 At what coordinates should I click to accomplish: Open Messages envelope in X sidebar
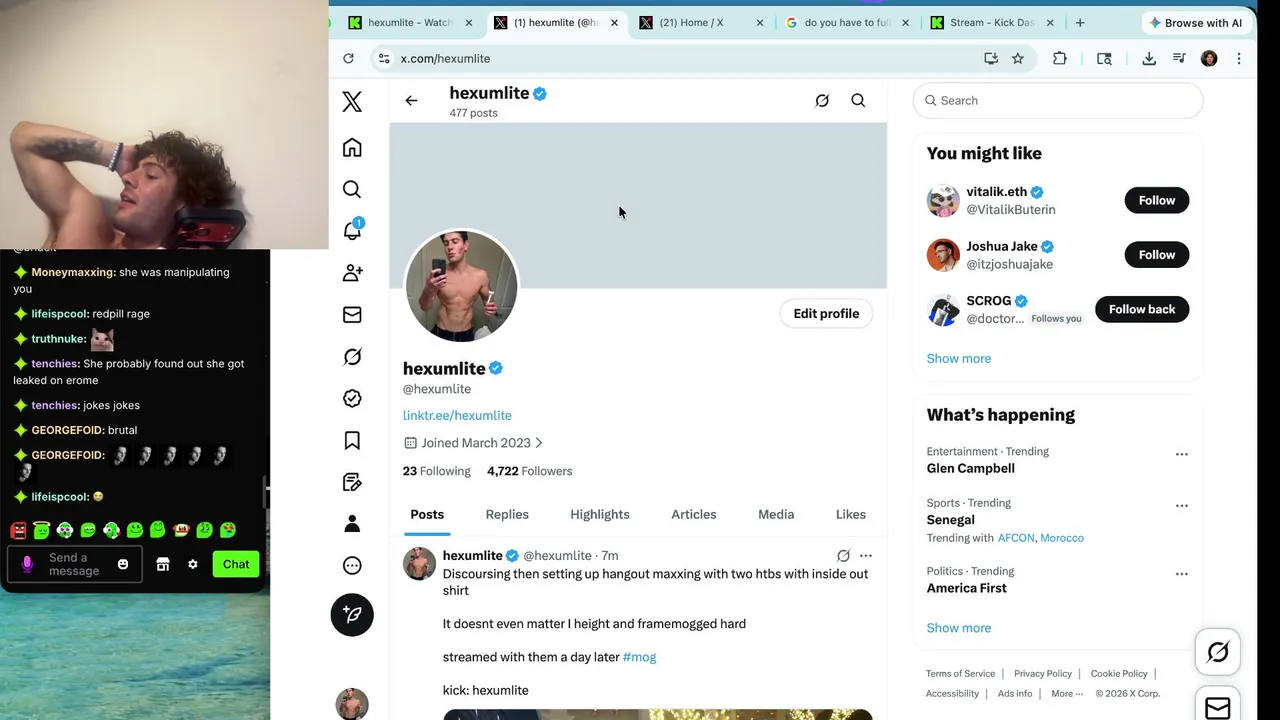point(352,315)
